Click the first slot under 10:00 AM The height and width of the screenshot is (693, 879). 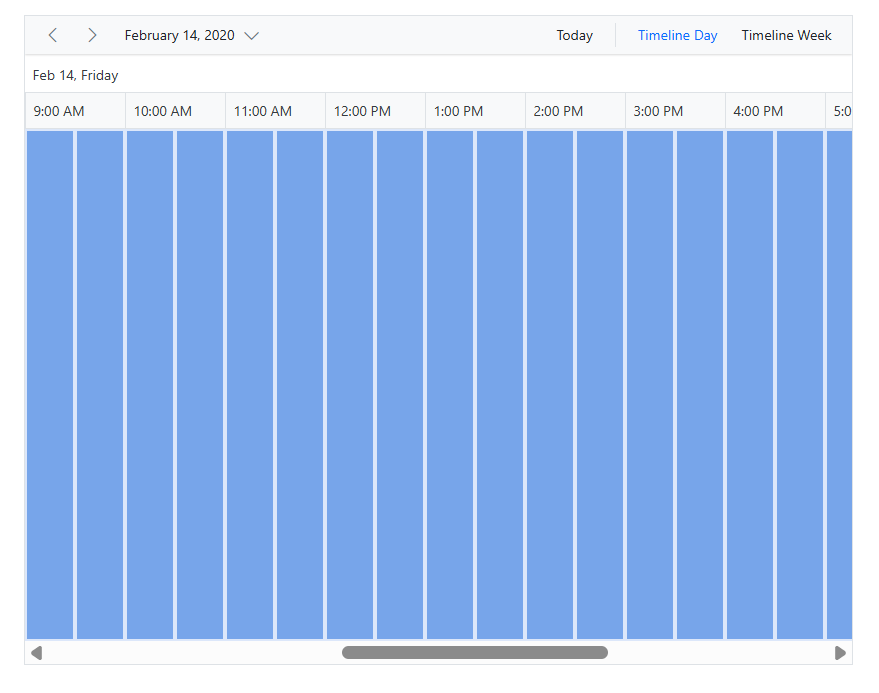tap(150, 385)
